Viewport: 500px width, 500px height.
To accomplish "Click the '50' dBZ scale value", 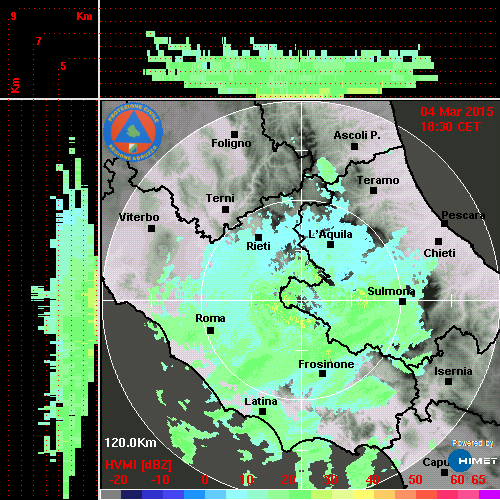I will tap(415, 480).
